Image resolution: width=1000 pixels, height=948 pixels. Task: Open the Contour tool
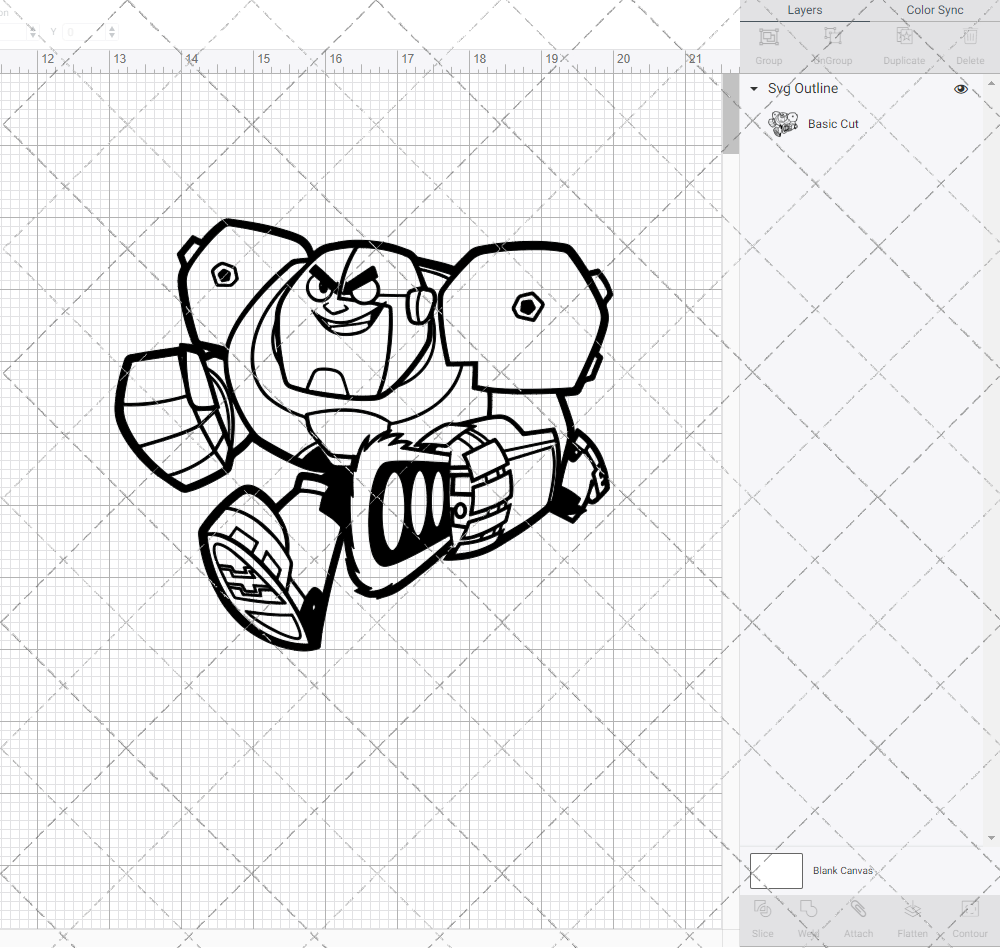(x=969, y=918)
